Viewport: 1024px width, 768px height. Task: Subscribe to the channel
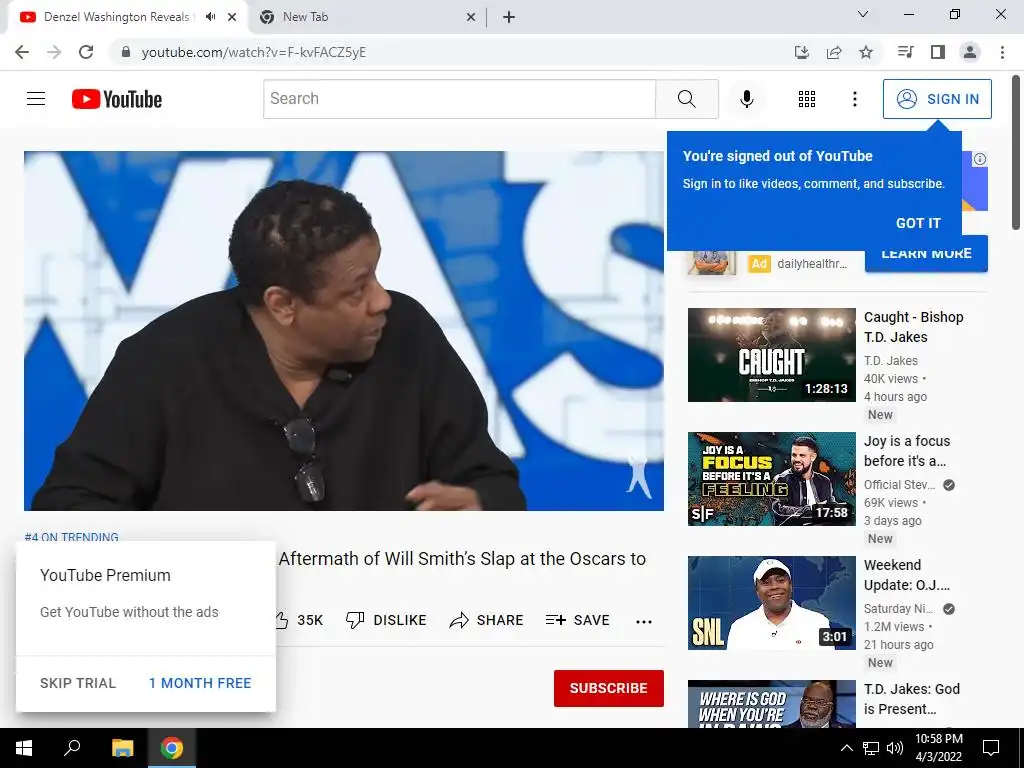coord(609,688)
